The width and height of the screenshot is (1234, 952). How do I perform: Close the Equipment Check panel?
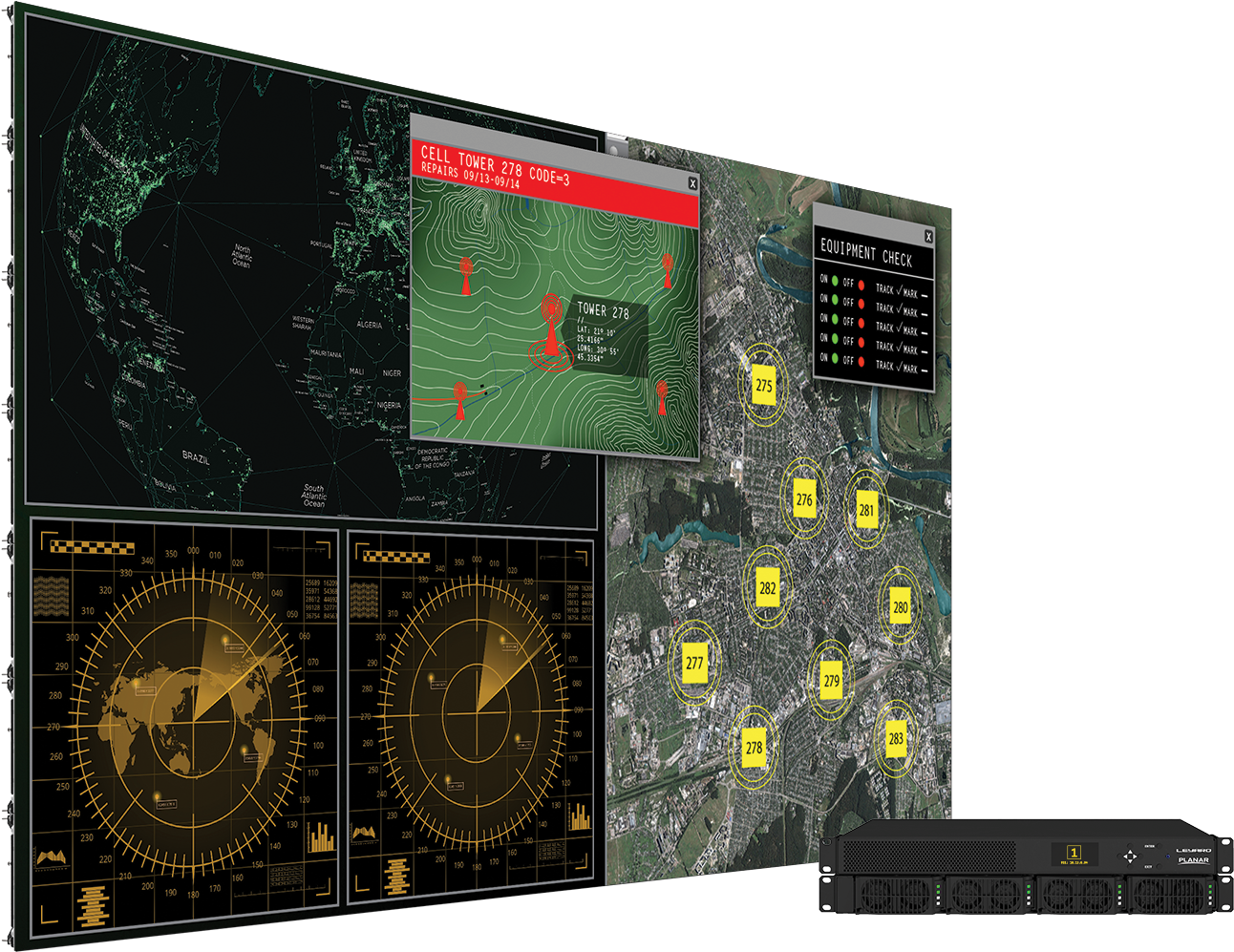927,237
